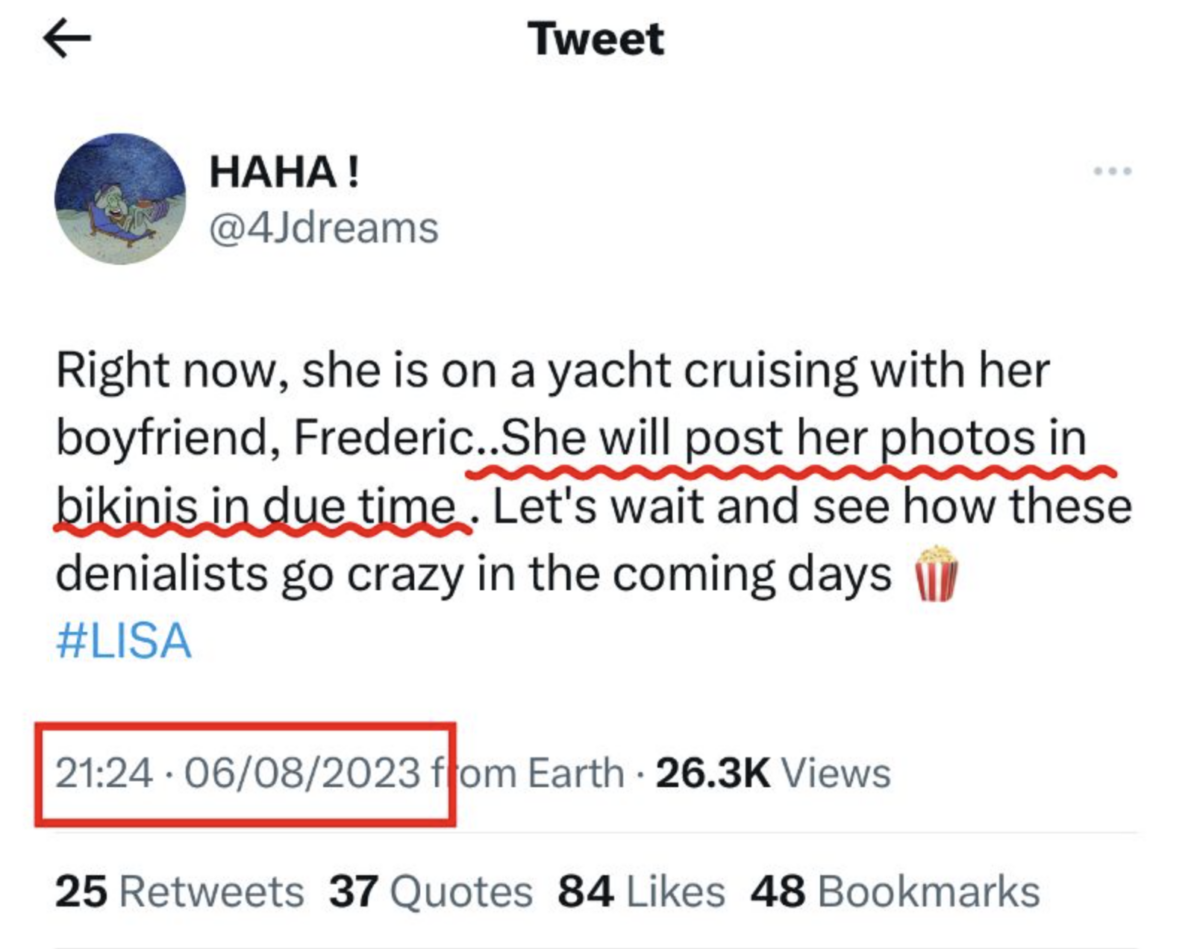Image resolution: width=1200 pixels, height=949 pixels.
Task: View the 26.3K Views count
Action: [772, 773]
